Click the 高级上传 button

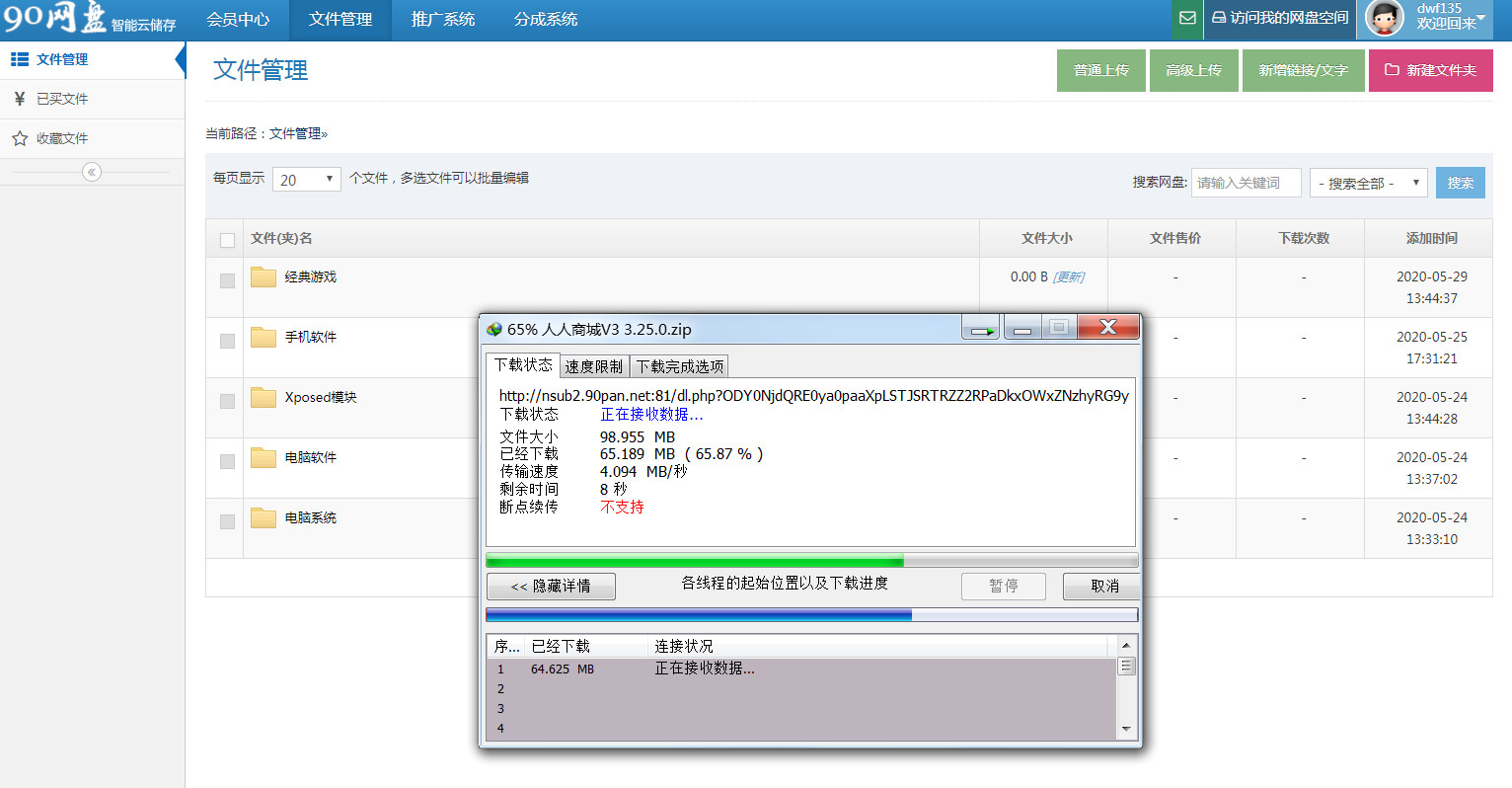click(1194, 70)
